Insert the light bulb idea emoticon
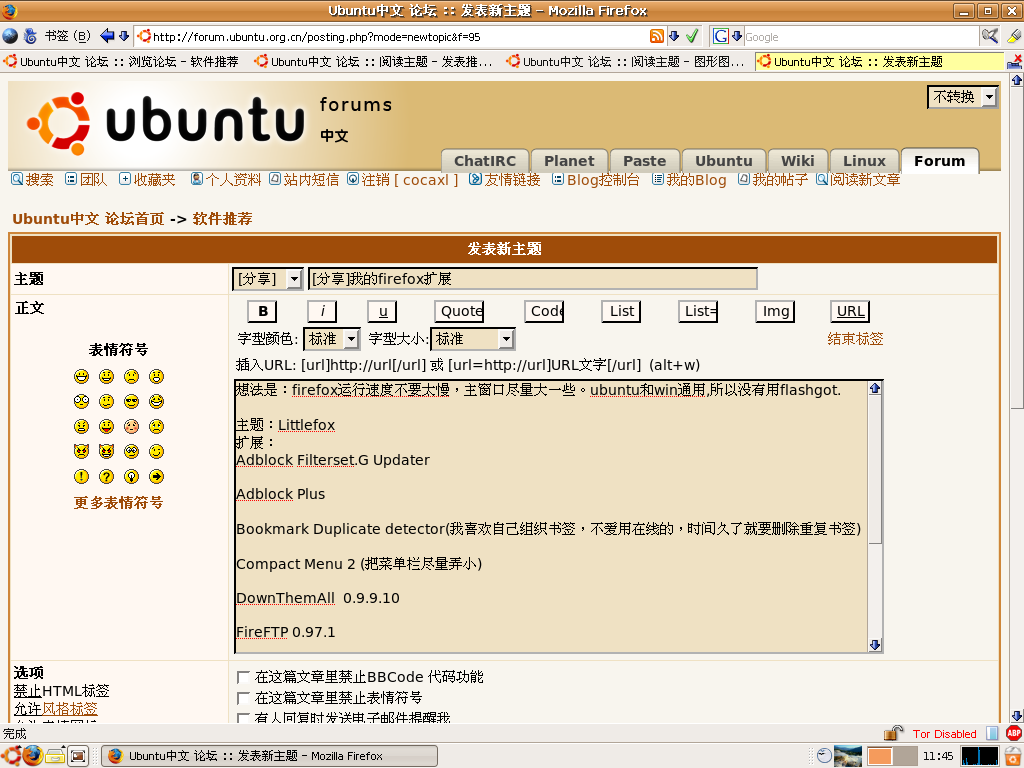 pyautogui.click(x=131, y=476)
